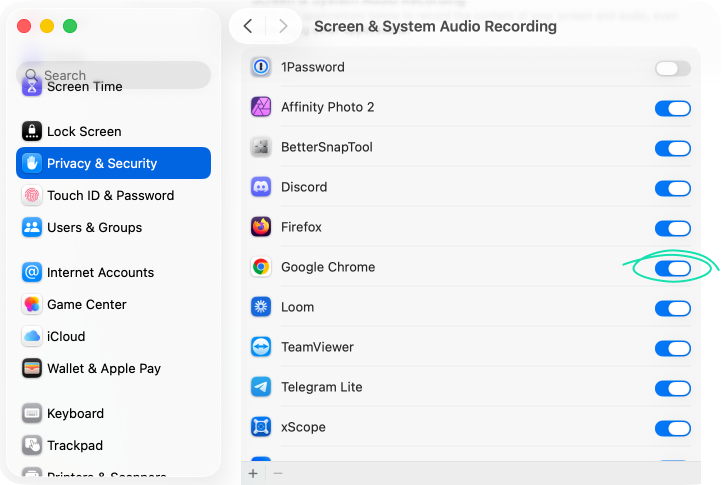Toggle Google Chrome recording switch
The height and width of the screenshot is (485, 723).
pos(673,269)
